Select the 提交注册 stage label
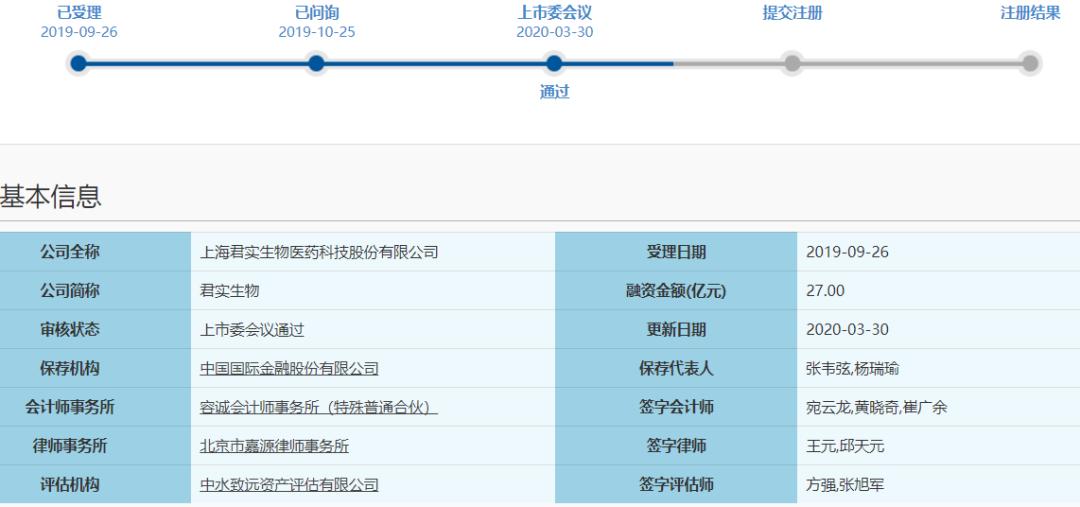Image resolution: width=1080 pixels, height=507 pixels. 792,12
